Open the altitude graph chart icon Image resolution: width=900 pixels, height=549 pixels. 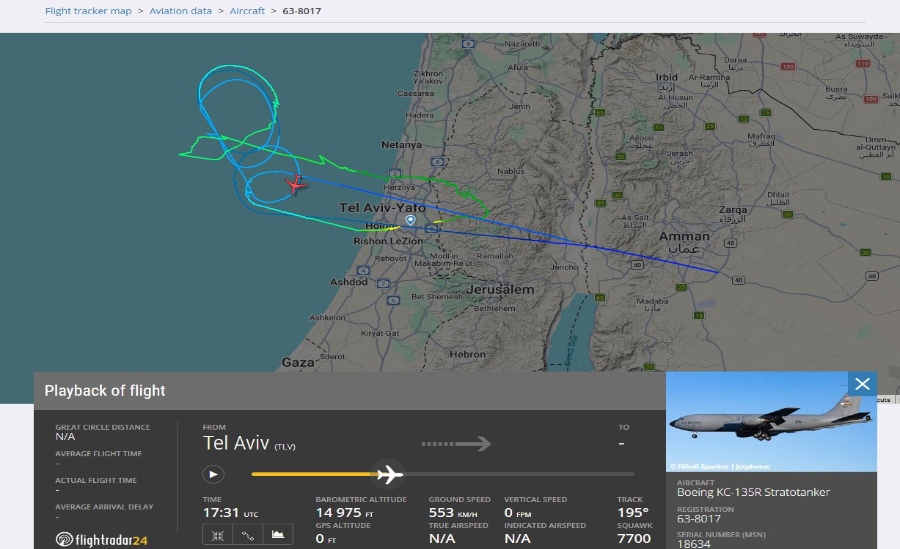click(279, 535)
